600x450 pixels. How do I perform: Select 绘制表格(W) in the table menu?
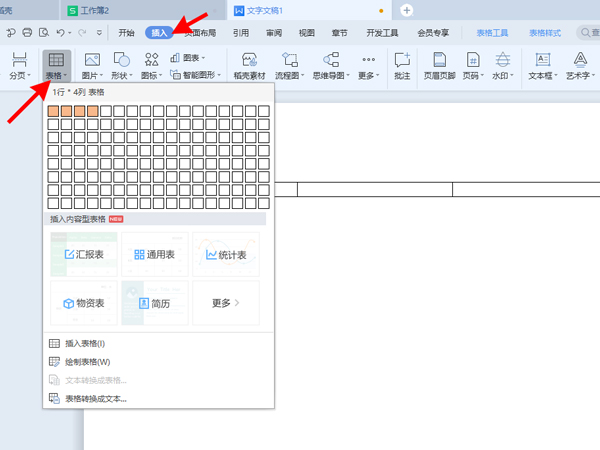pyautogui.click(x=87, y=362)
